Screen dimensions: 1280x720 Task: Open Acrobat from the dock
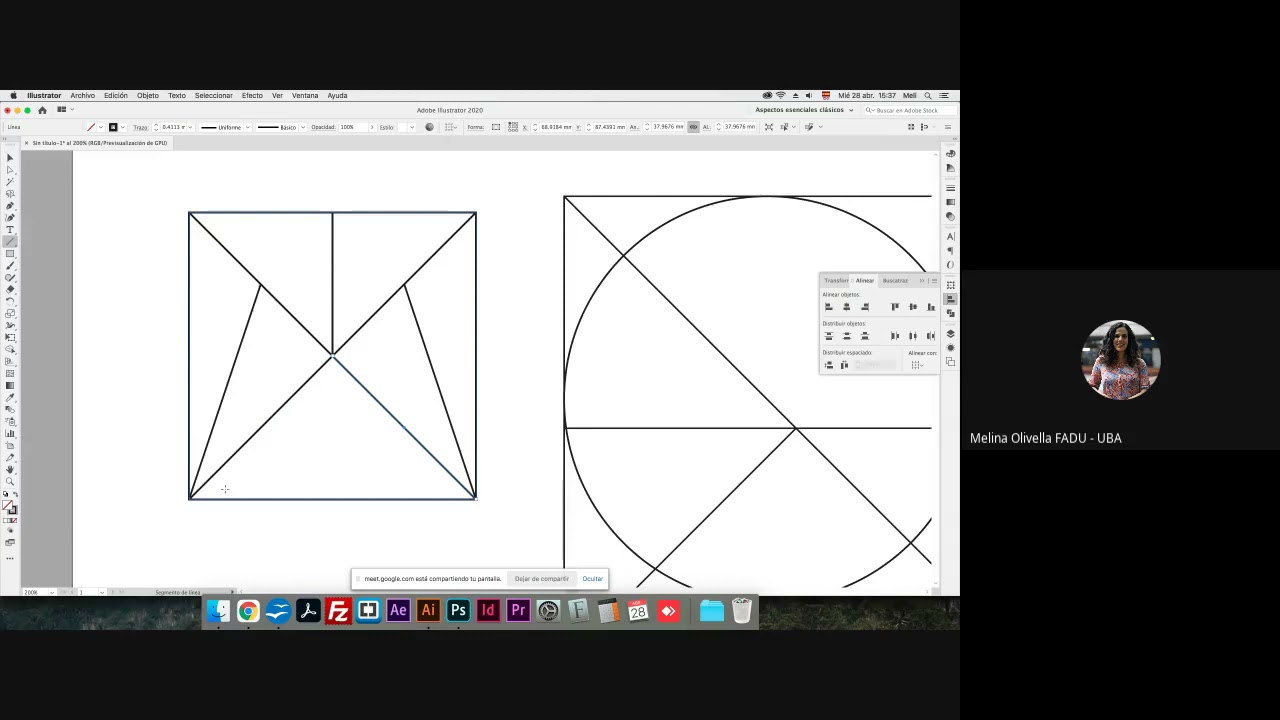308,611
